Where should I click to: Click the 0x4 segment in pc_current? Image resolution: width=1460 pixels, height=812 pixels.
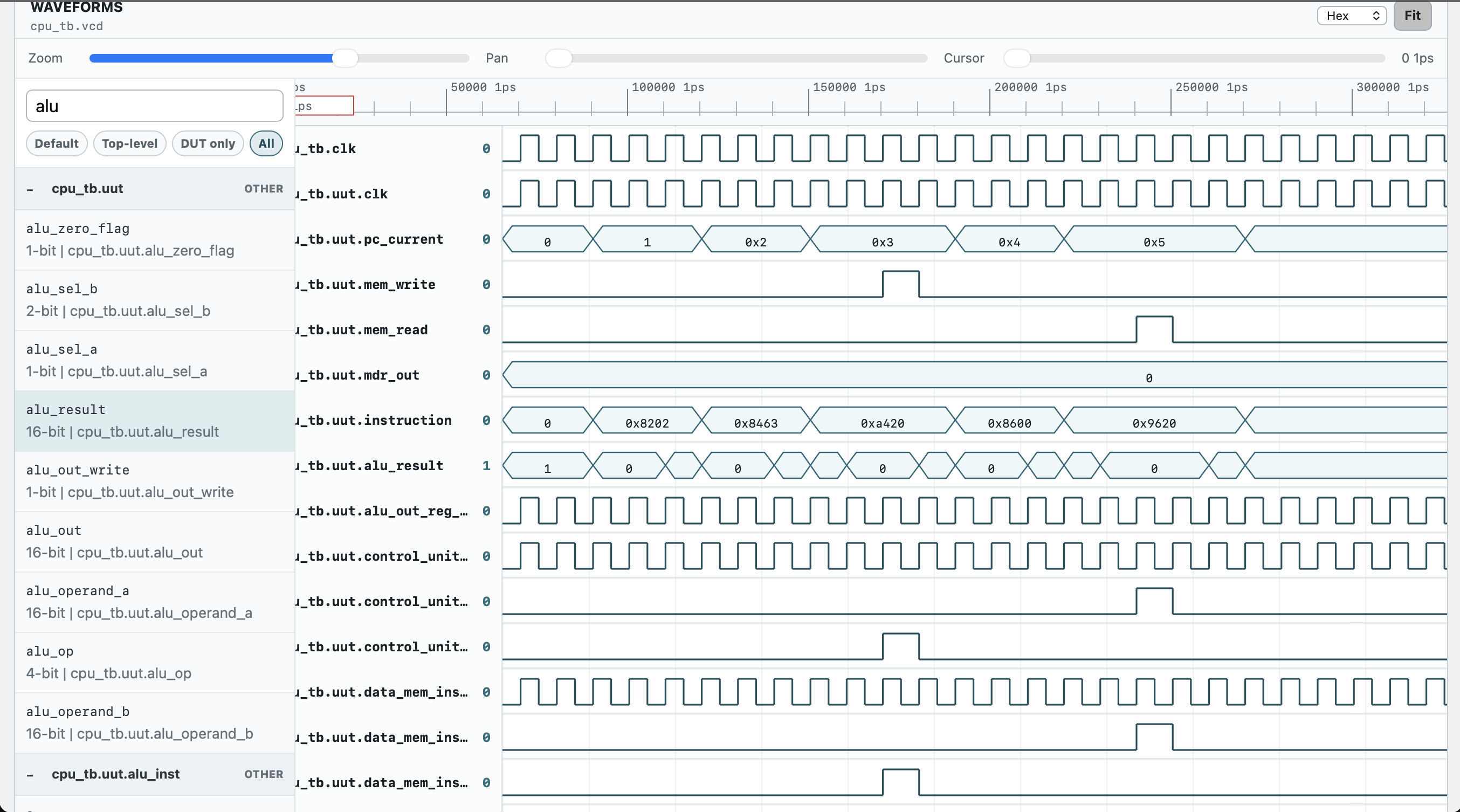coord(1010,239)
